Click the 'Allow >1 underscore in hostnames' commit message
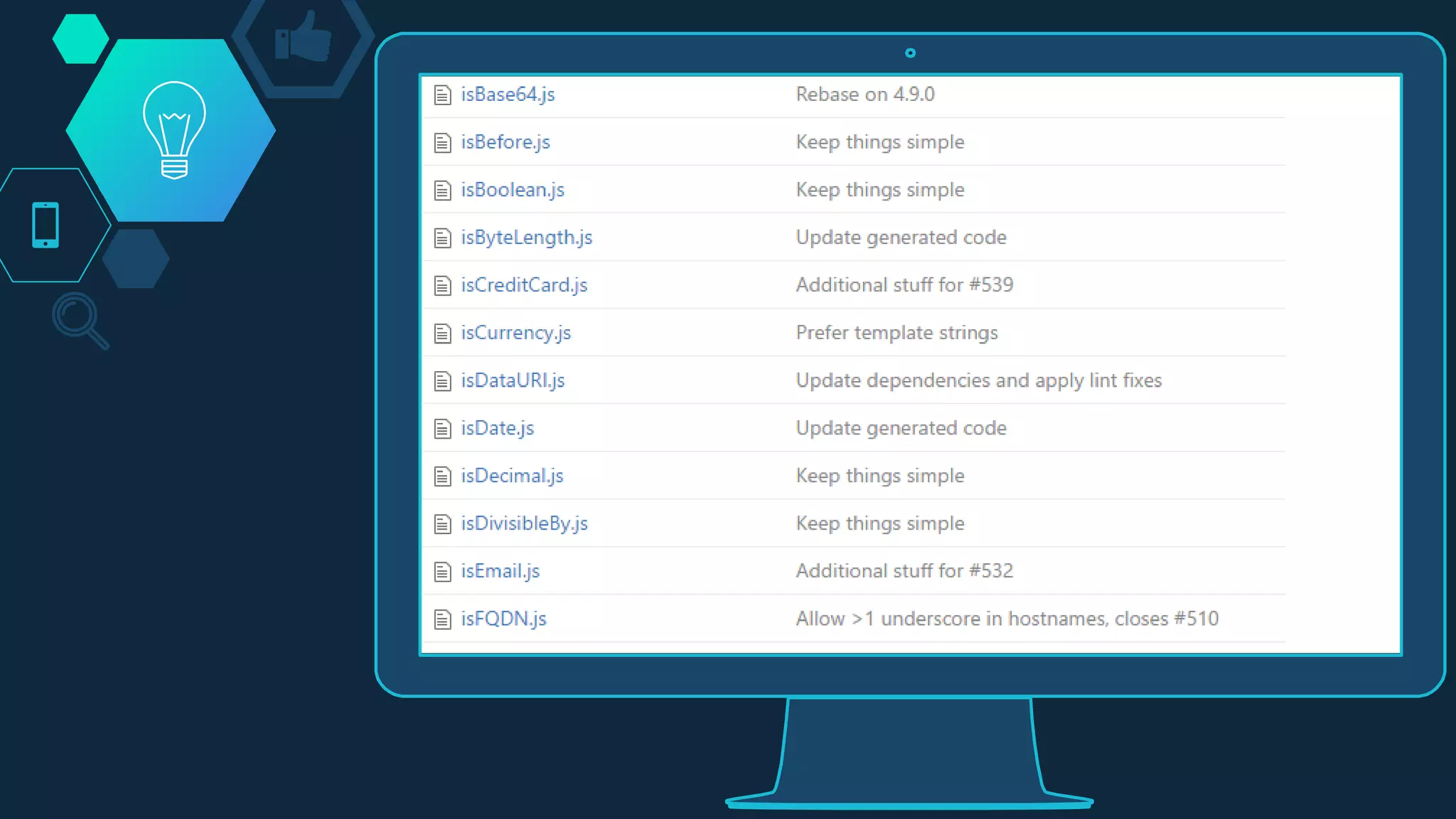This screenshot has height=819, width=1456. pos(1007,619)
